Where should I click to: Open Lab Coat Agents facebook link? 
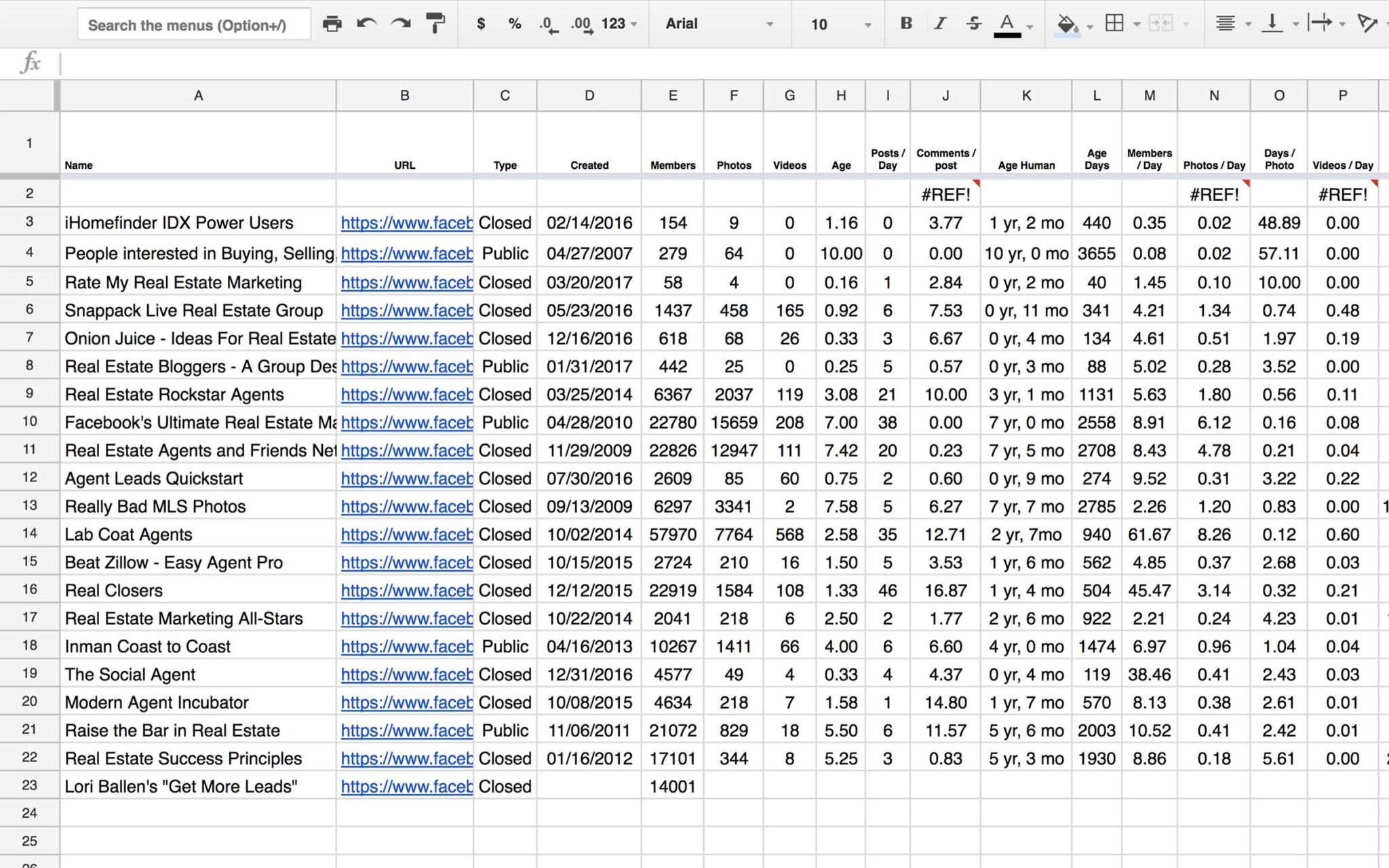[x=406, y=535]
